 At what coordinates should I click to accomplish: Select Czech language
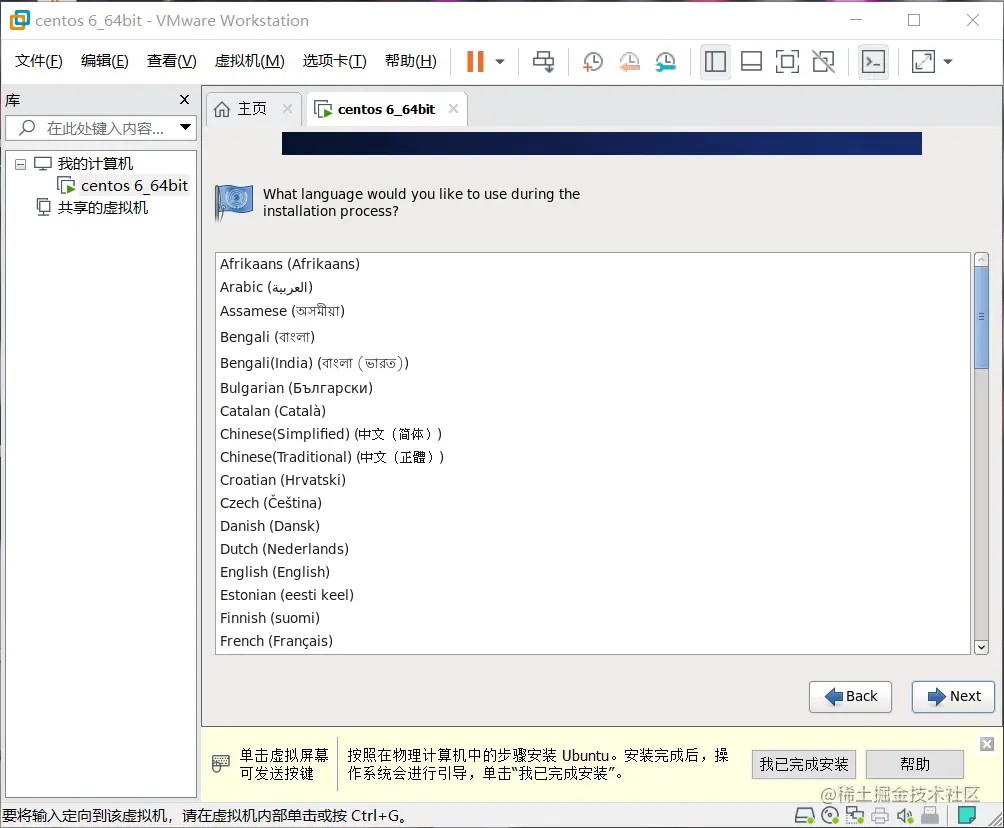(593, 503)
